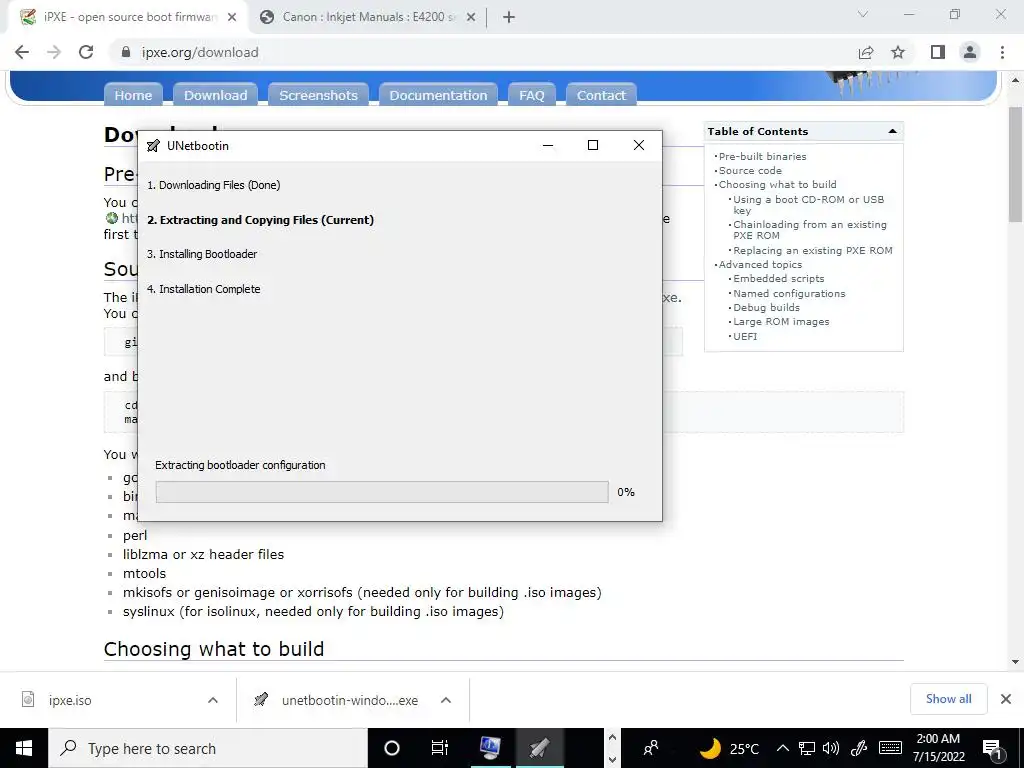The width and height of the screenshot is (1024, 768).
Task: Click the UNetbootin title bar icon
Action: pyautogui.click(x=153, y=146)
